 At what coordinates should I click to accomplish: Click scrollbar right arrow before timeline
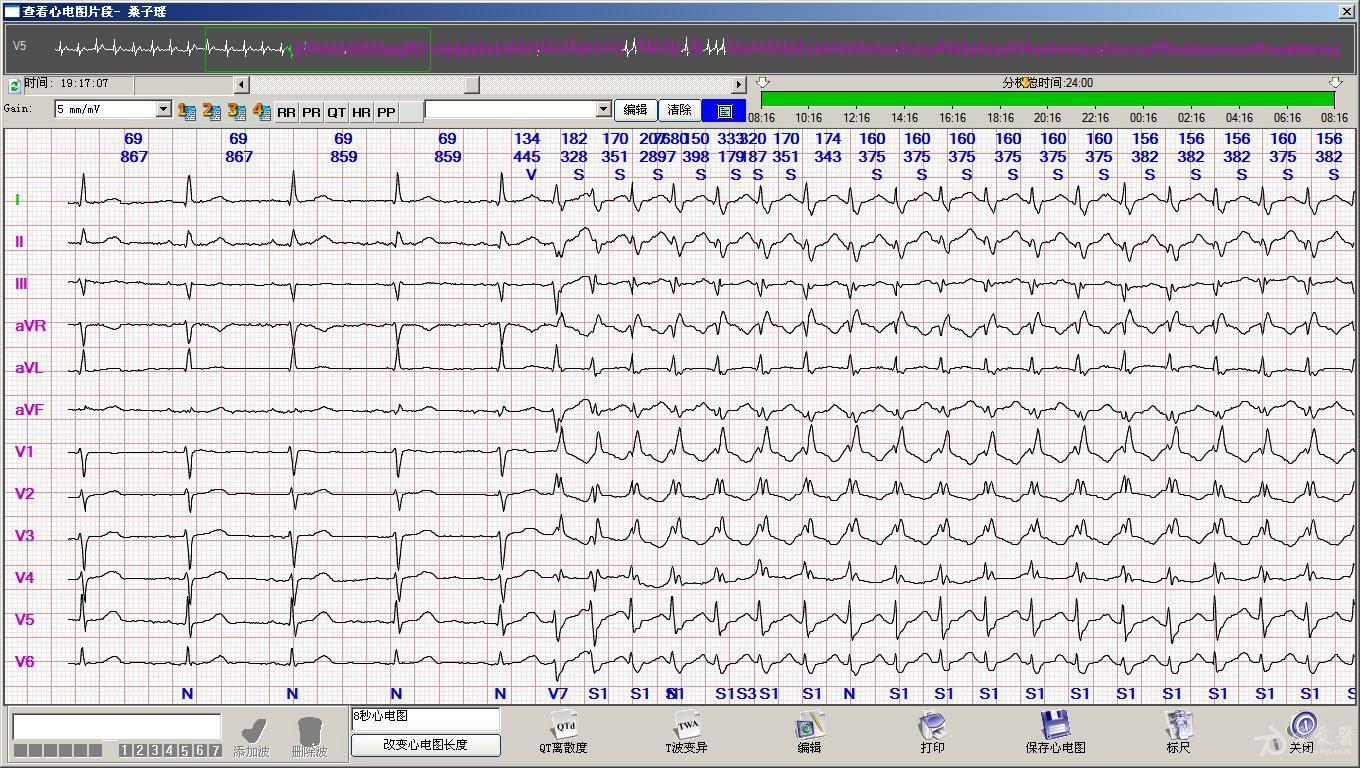(x=739, y=85)
